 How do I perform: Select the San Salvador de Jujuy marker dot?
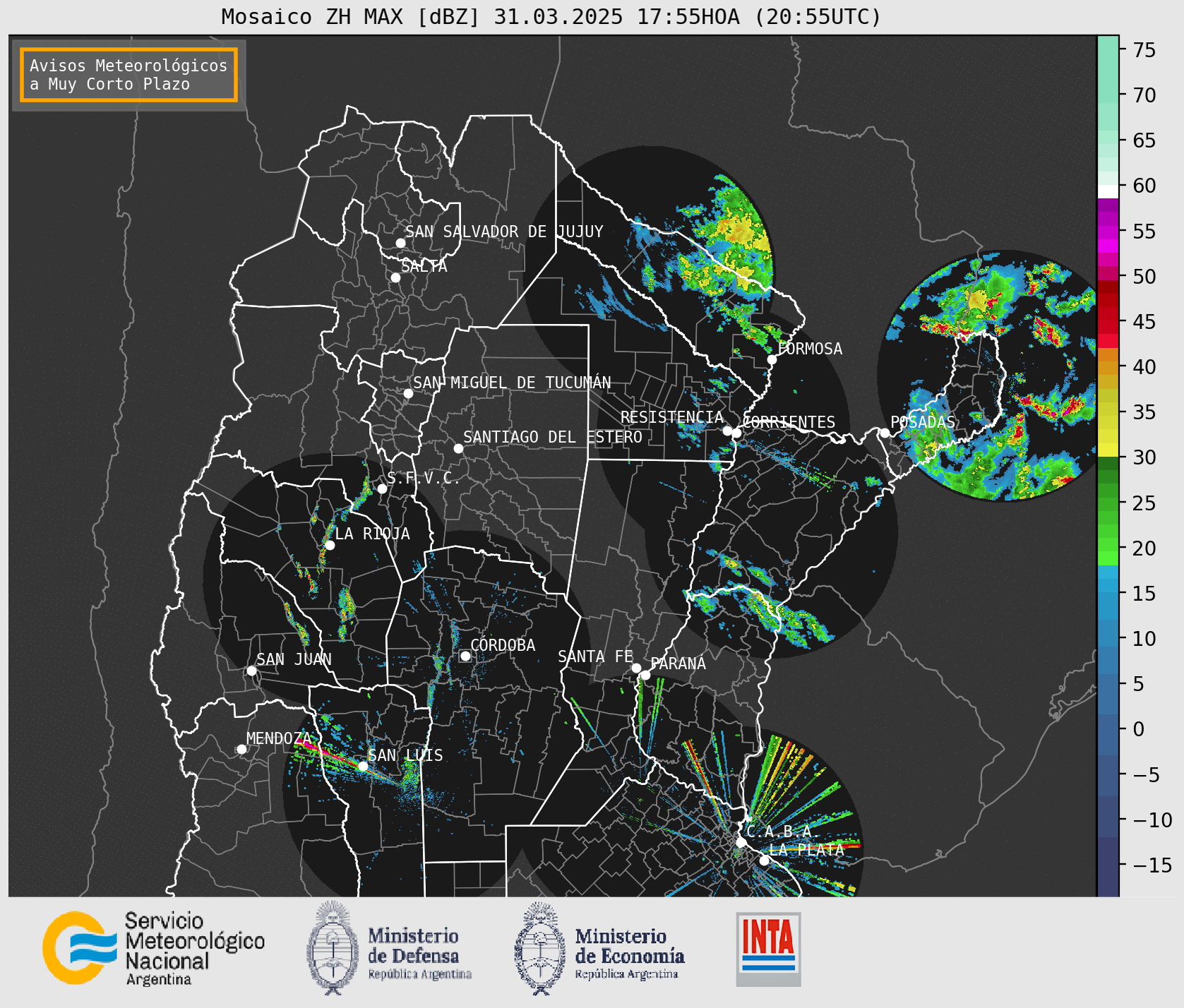point(400,243)
